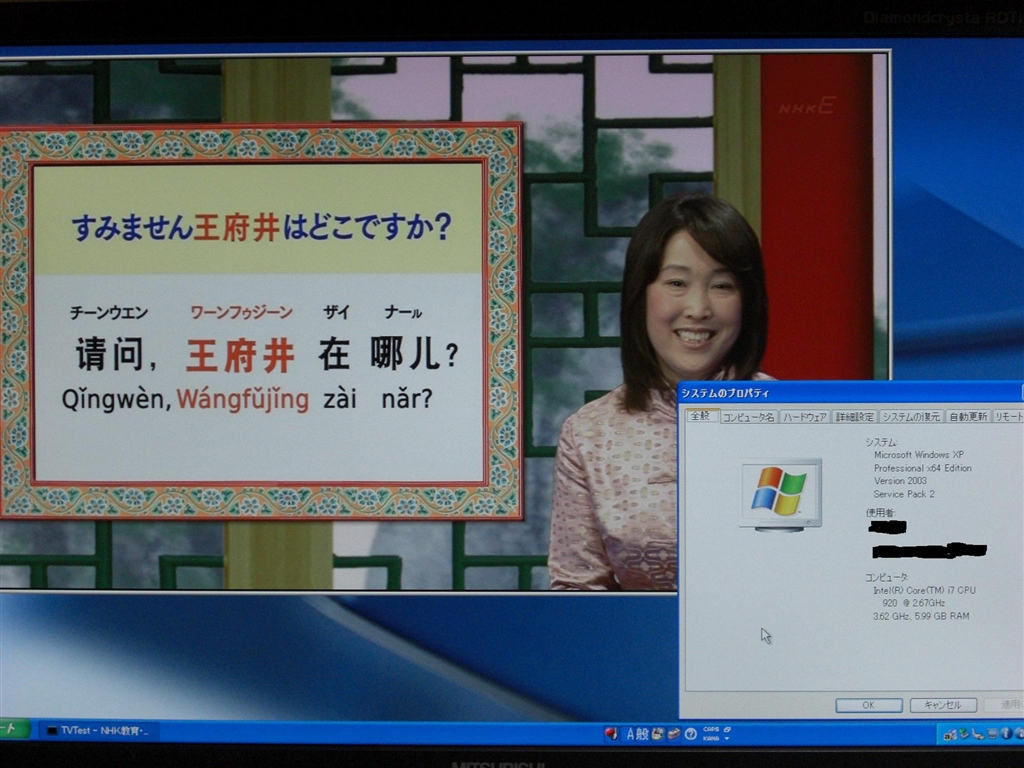Image resolution: width=1024 pixels, height=768 pixels.
Task: Open the IME conversion mode '般' icon
Action: (x=643, y=733)
